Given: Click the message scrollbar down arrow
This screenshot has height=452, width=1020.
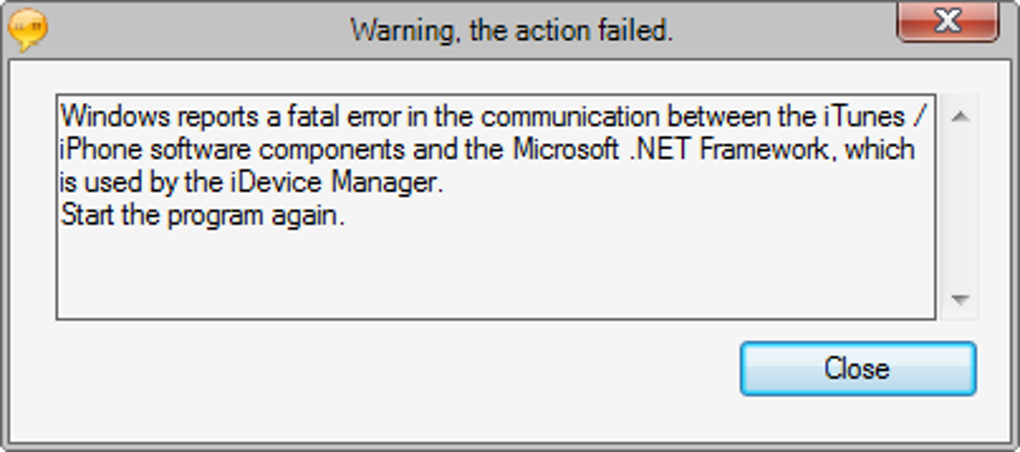Looking at the screenshot, I should click(960, 300).
